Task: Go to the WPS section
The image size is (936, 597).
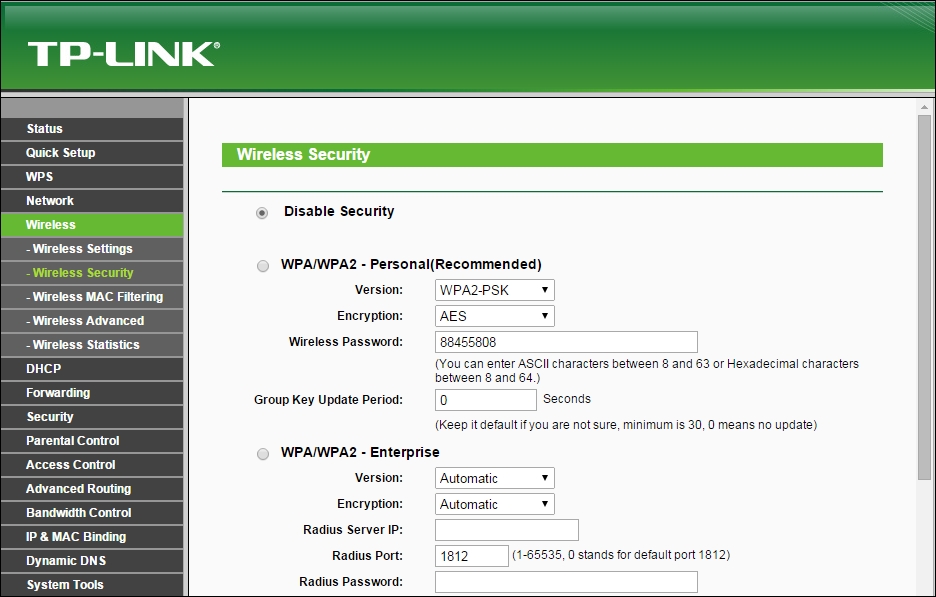Action: click(40, 176)
